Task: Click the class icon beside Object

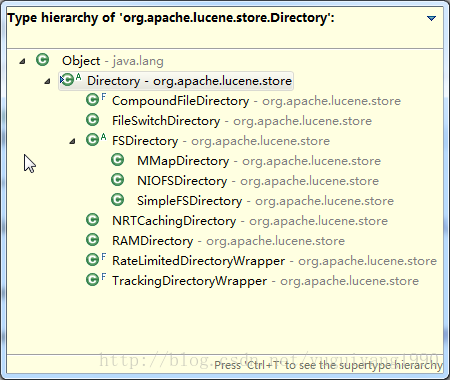Action: (x=42, y=60)
